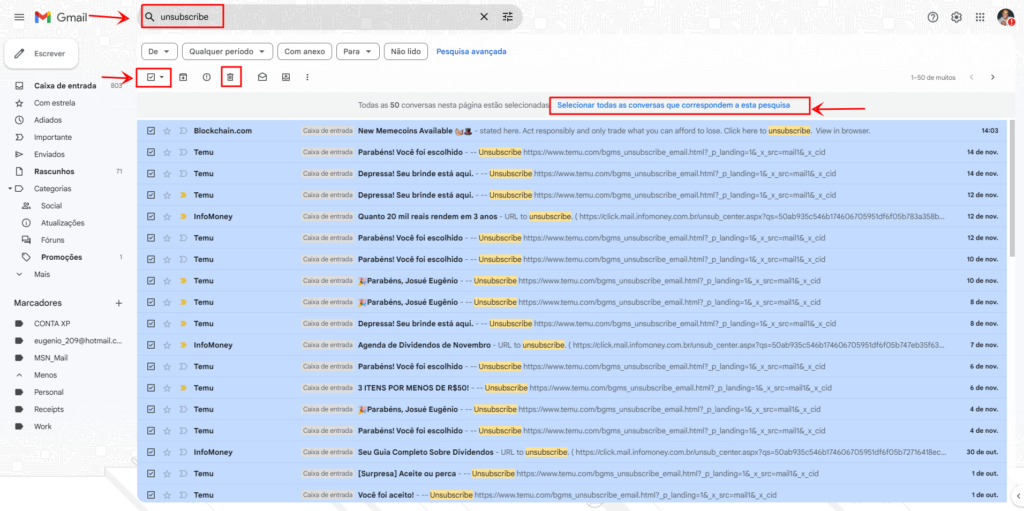Viewport: 1024px width, 511px height.
Task: Uncheck the Quanto 20 mil reais email
Action: 151,216
